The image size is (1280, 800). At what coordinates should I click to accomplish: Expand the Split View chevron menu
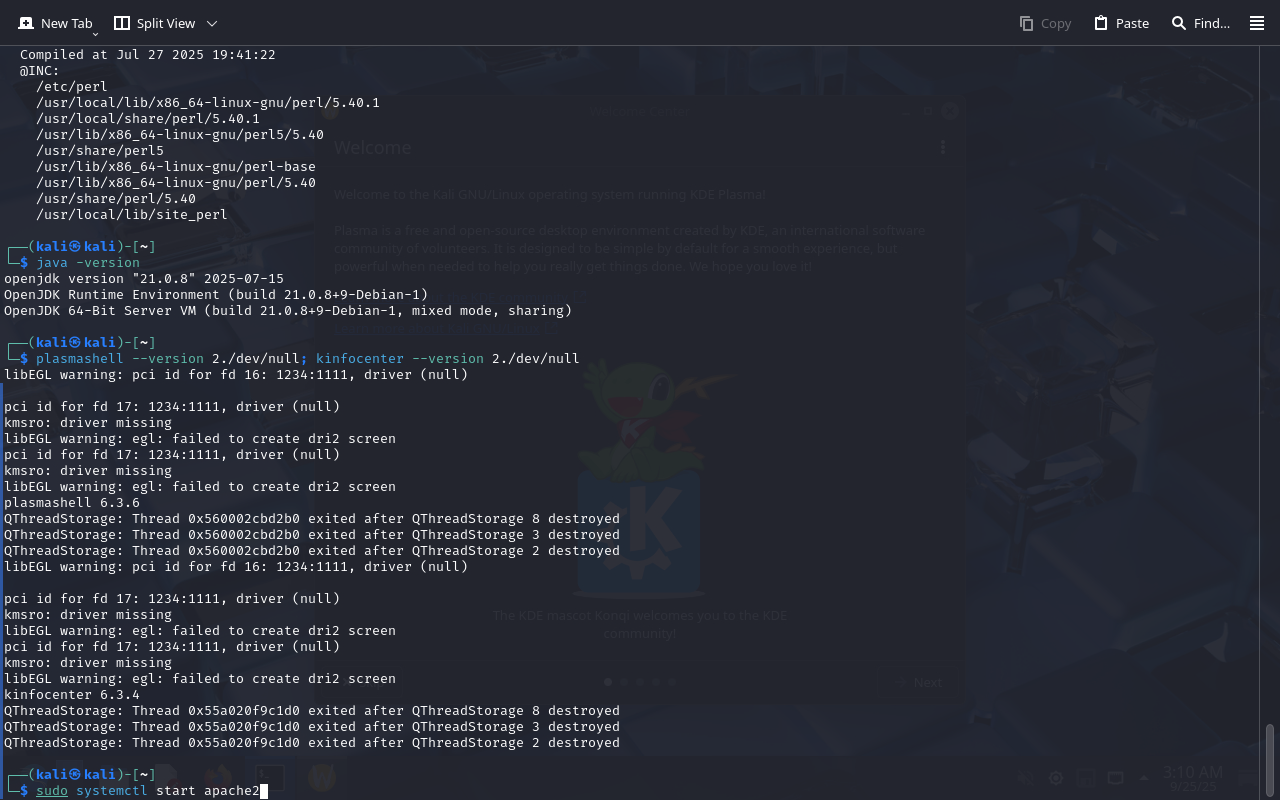(211, 23)
